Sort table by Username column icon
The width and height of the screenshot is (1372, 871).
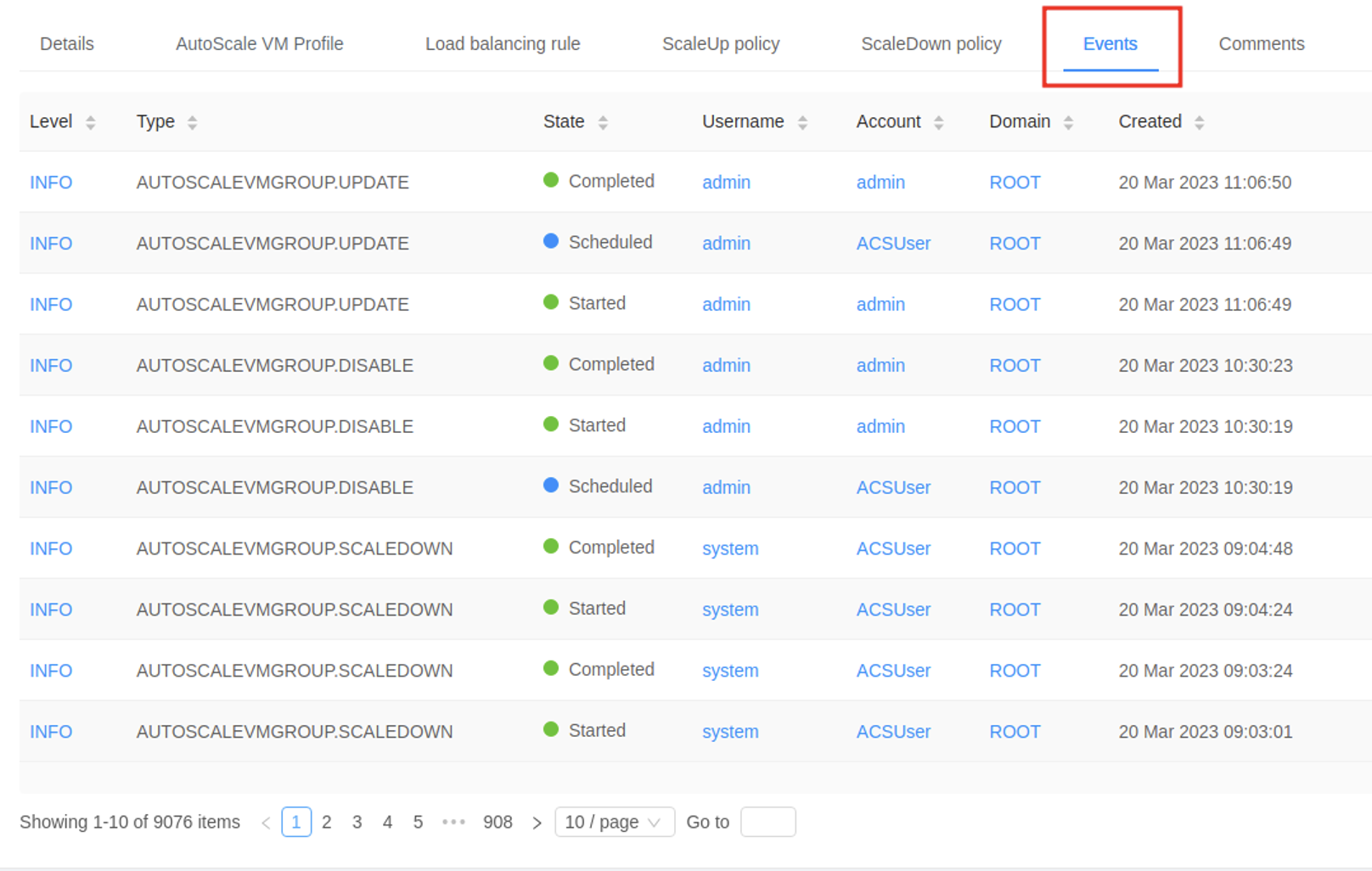click(x=802, y=122)
